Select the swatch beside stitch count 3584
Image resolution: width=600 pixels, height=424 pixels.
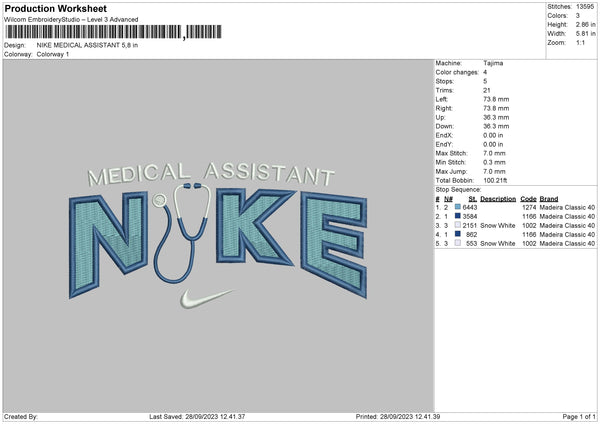coord(458,216)
